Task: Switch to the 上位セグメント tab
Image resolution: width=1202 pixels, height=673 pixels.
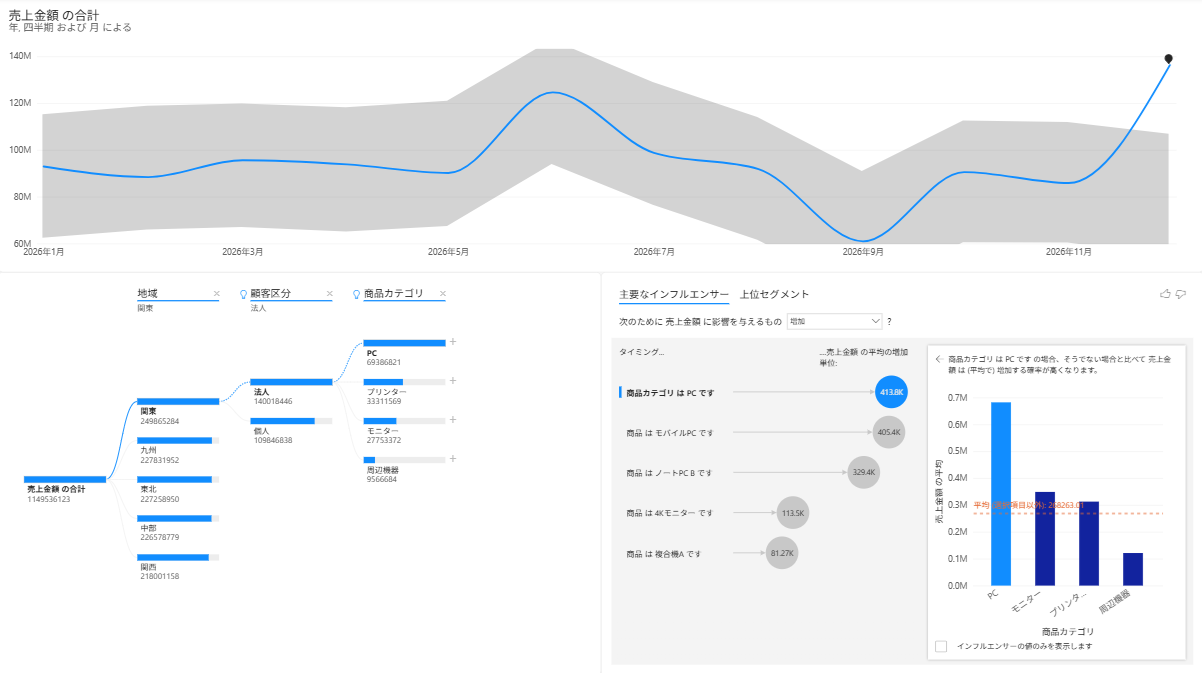Action: [x=774, y=294]
